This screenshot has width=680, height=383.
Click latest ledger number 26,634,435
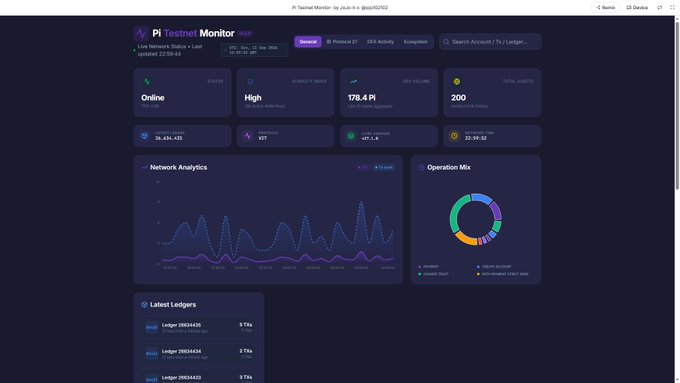169,138
